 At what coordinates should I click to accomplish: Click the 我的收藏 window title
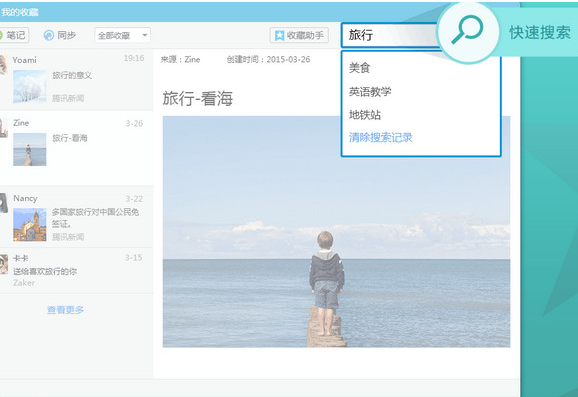(x=19, y=12)
